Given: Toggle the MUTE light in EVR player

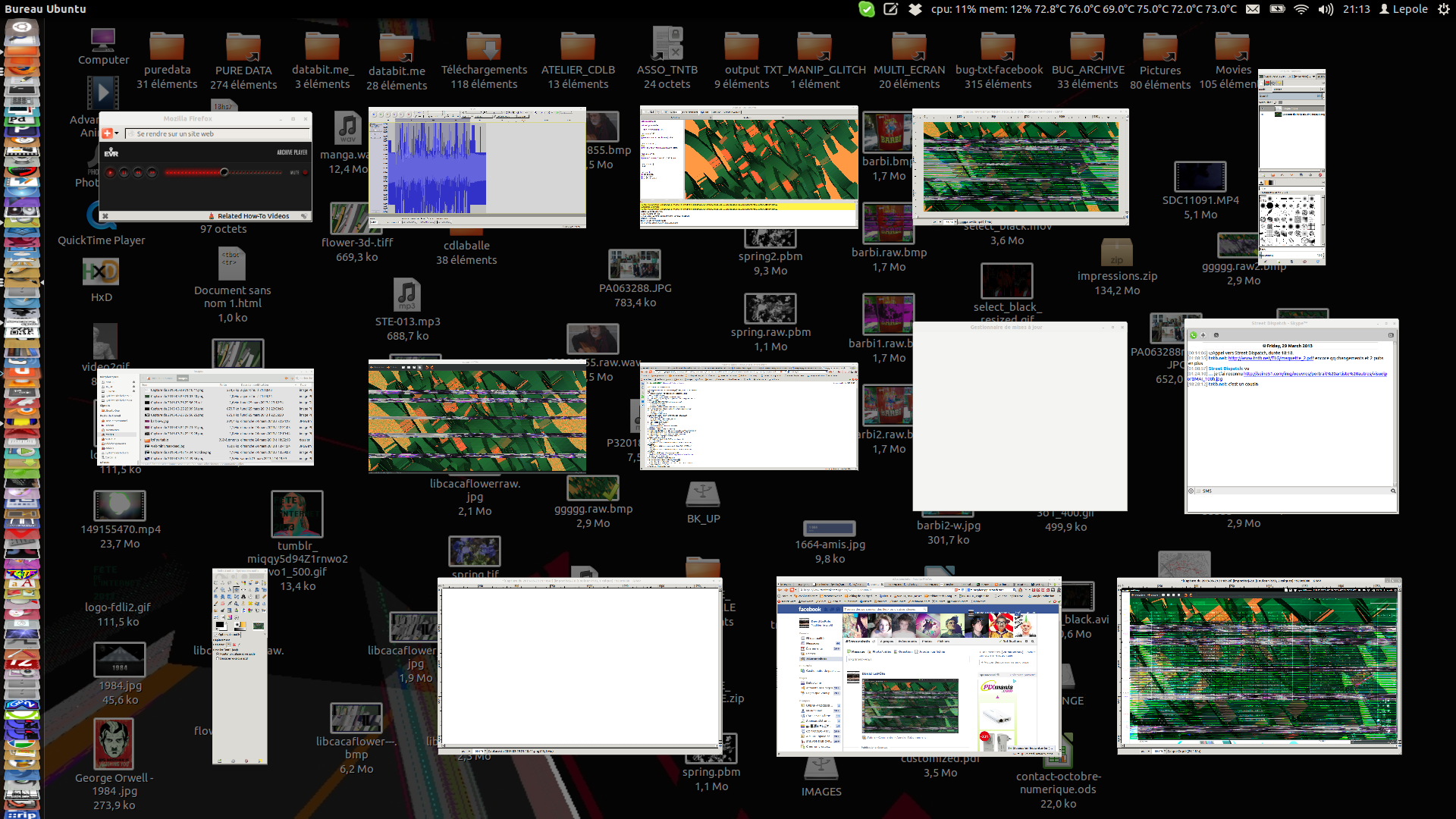Looking at the screenshot, I should [305, 173].
